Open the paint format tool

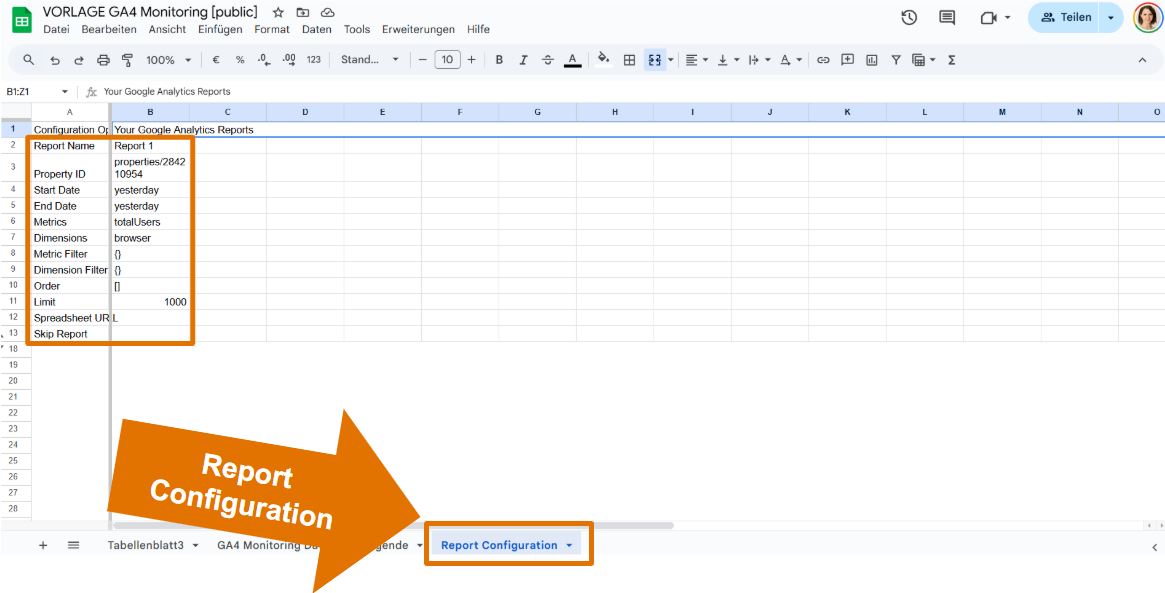coord(127,60)
